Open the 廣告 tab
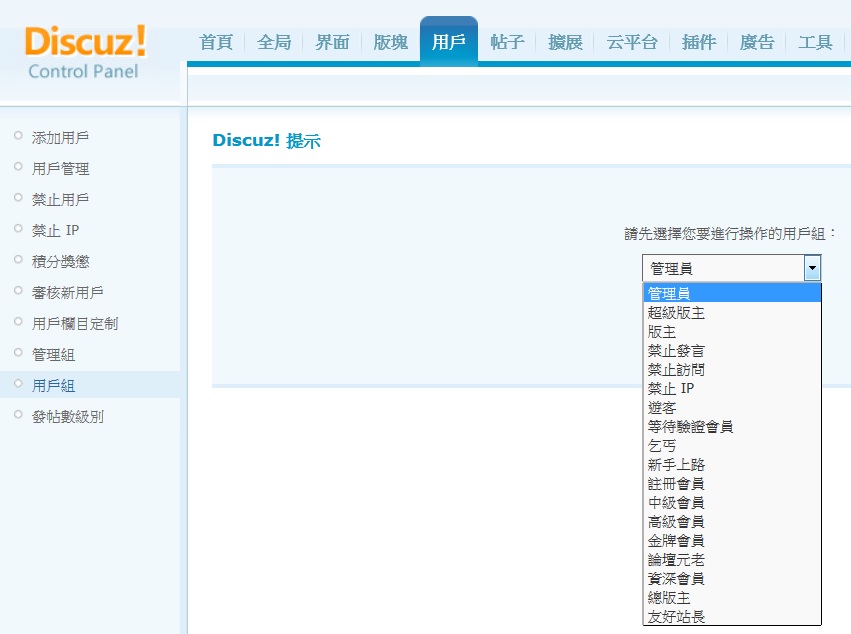The image size is (851, 634). click(x=757, y=42)
